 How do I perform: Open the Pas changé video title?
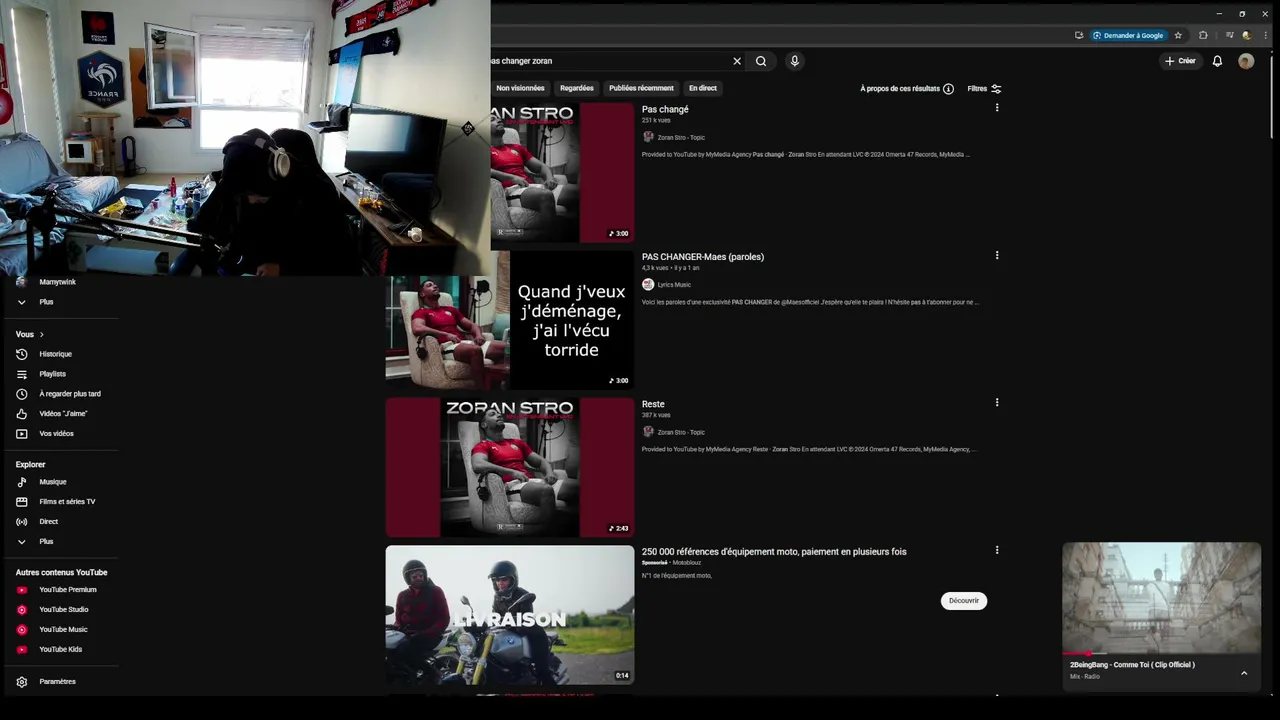665,109
